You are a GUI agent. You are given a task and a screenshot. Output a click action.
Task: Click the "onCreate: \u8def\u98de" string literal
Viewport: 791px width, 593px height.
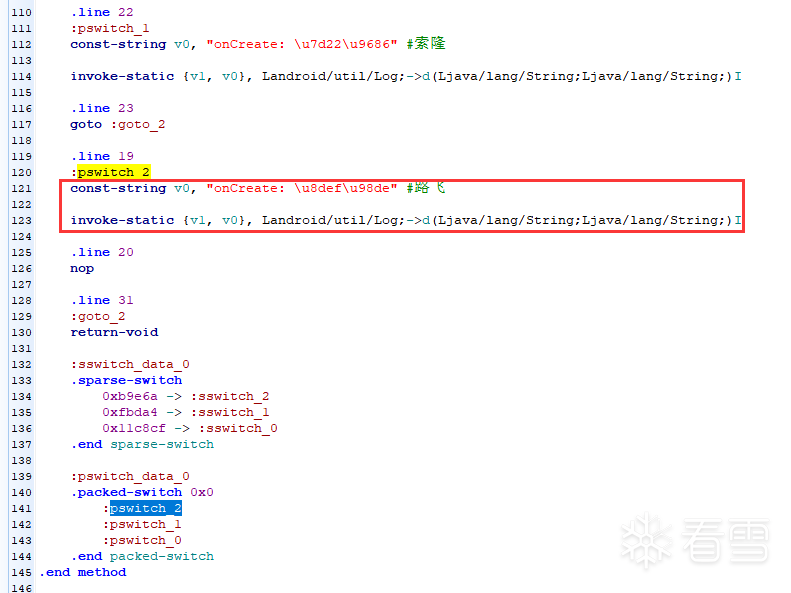coord(302,189)
